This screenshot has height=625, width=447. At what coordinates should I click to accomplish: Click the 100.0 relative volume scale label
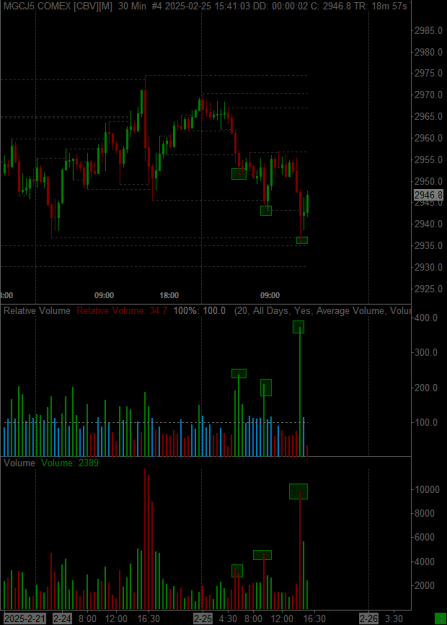(427, 422)
